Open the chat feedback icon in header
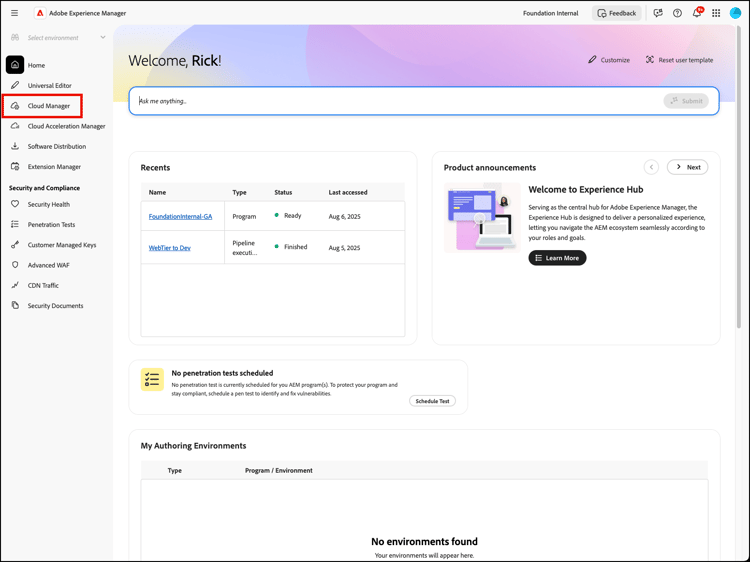The height and width of the screenshot is (562, 750). coord(658,13)
